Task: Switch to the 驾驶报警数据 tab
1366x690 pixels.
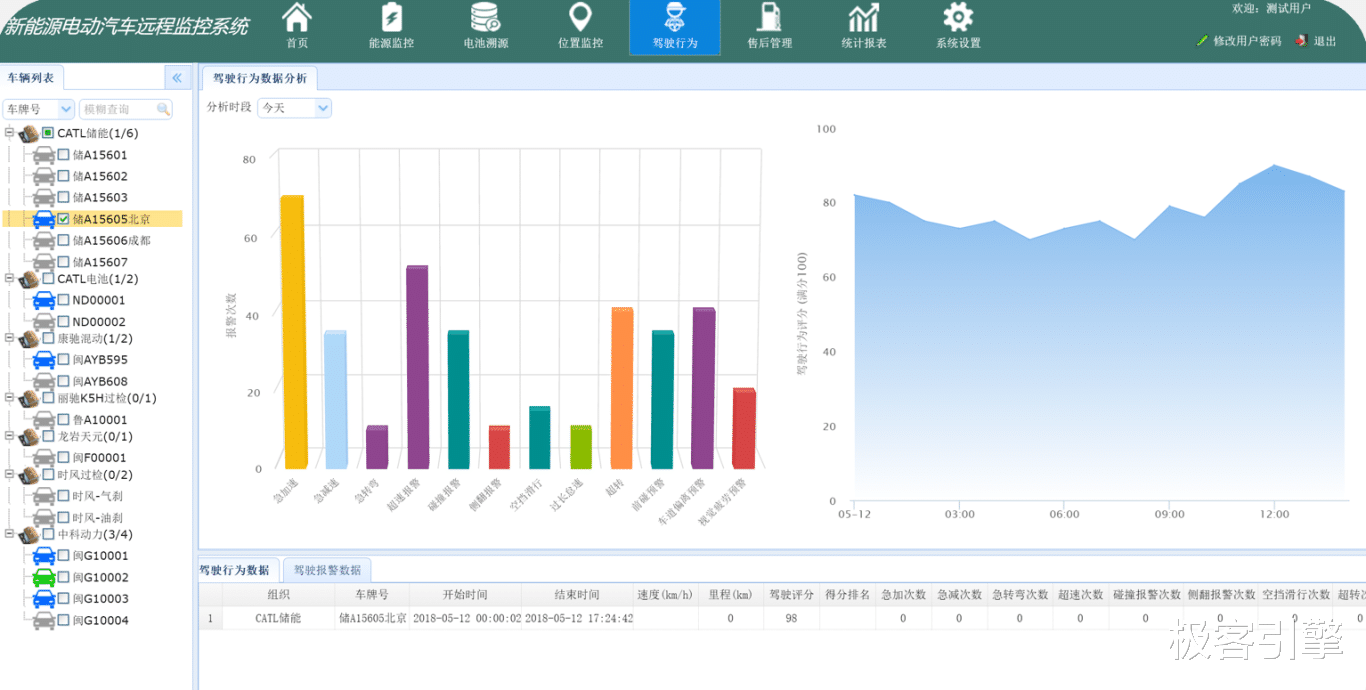Action: [327, 570]
